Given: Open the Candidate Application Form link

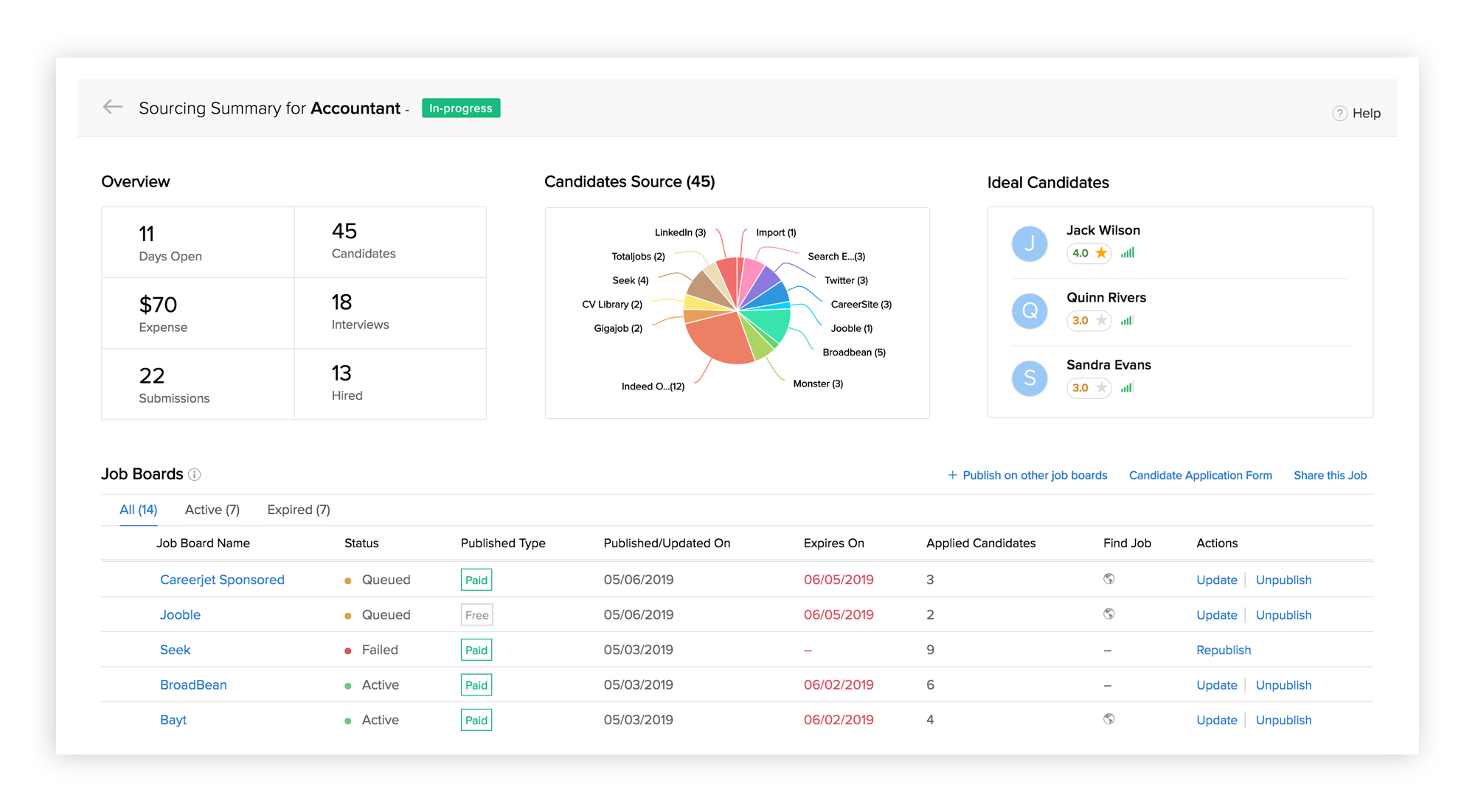Looking at the screenshot, I should pos(1200,476).
